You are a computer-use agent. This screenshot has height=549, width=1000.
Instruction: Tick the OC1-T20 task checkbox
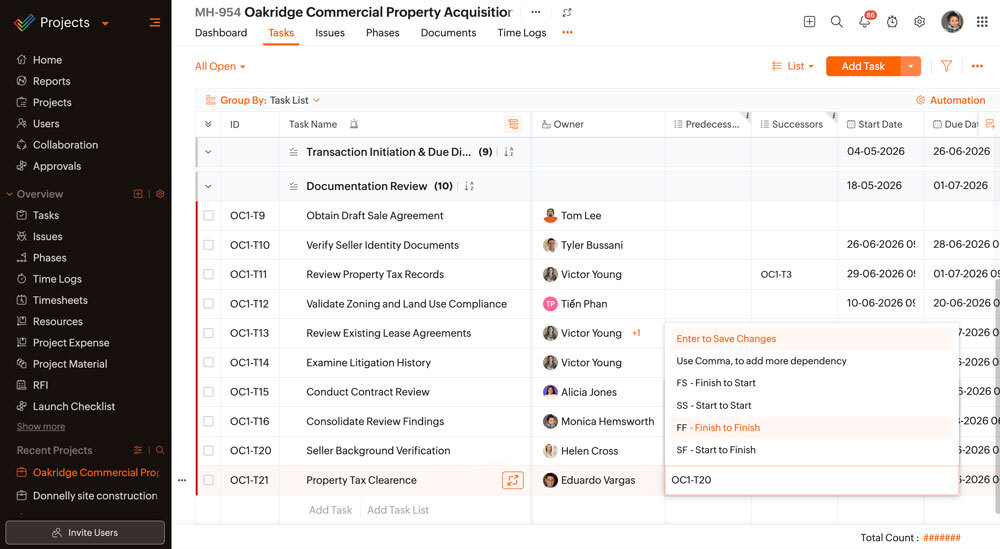(209, 450)
